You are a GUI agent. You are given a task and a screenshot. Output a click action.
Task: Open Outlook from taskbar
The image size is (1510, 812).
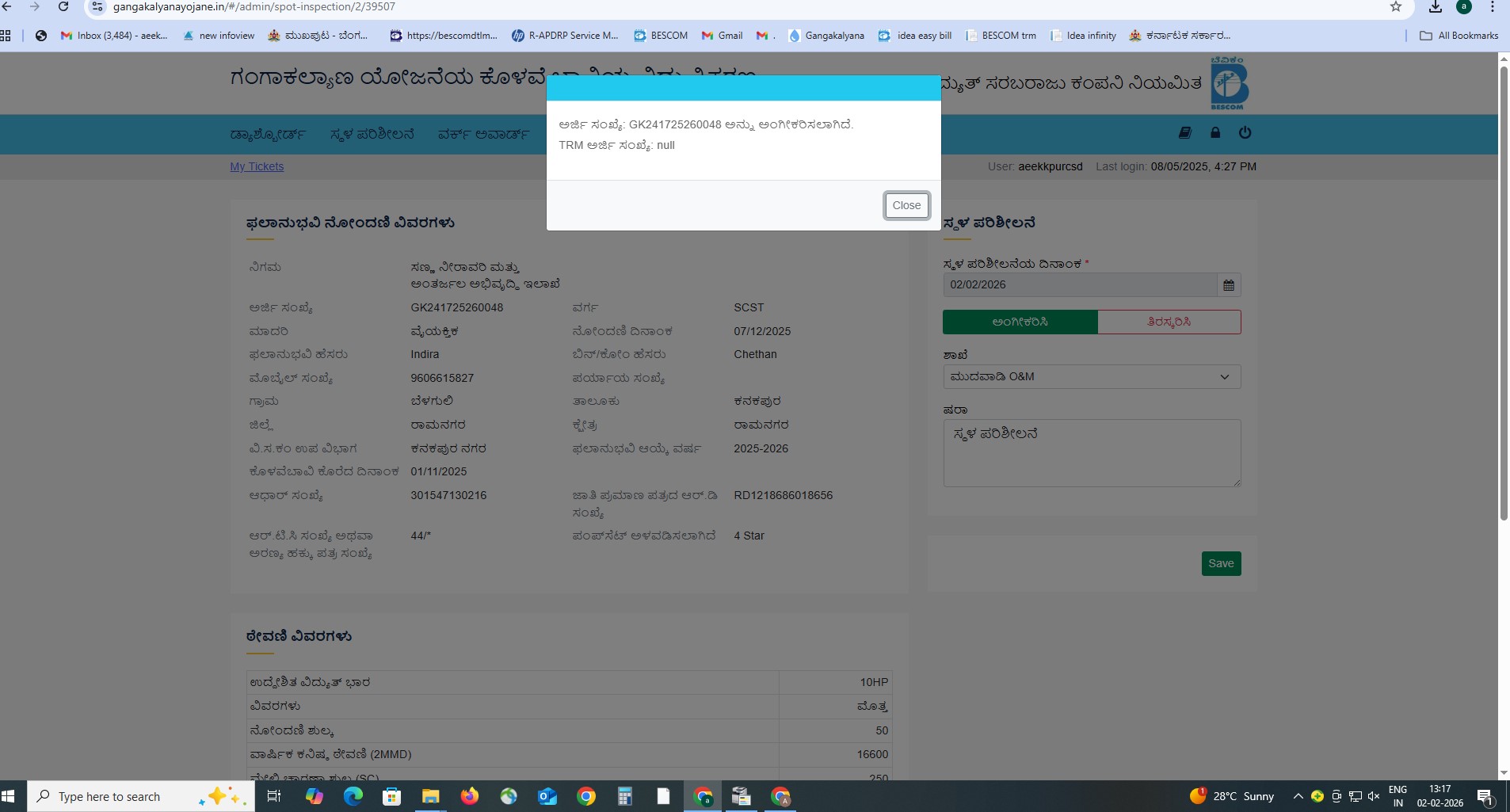click(x=547, y=796)
